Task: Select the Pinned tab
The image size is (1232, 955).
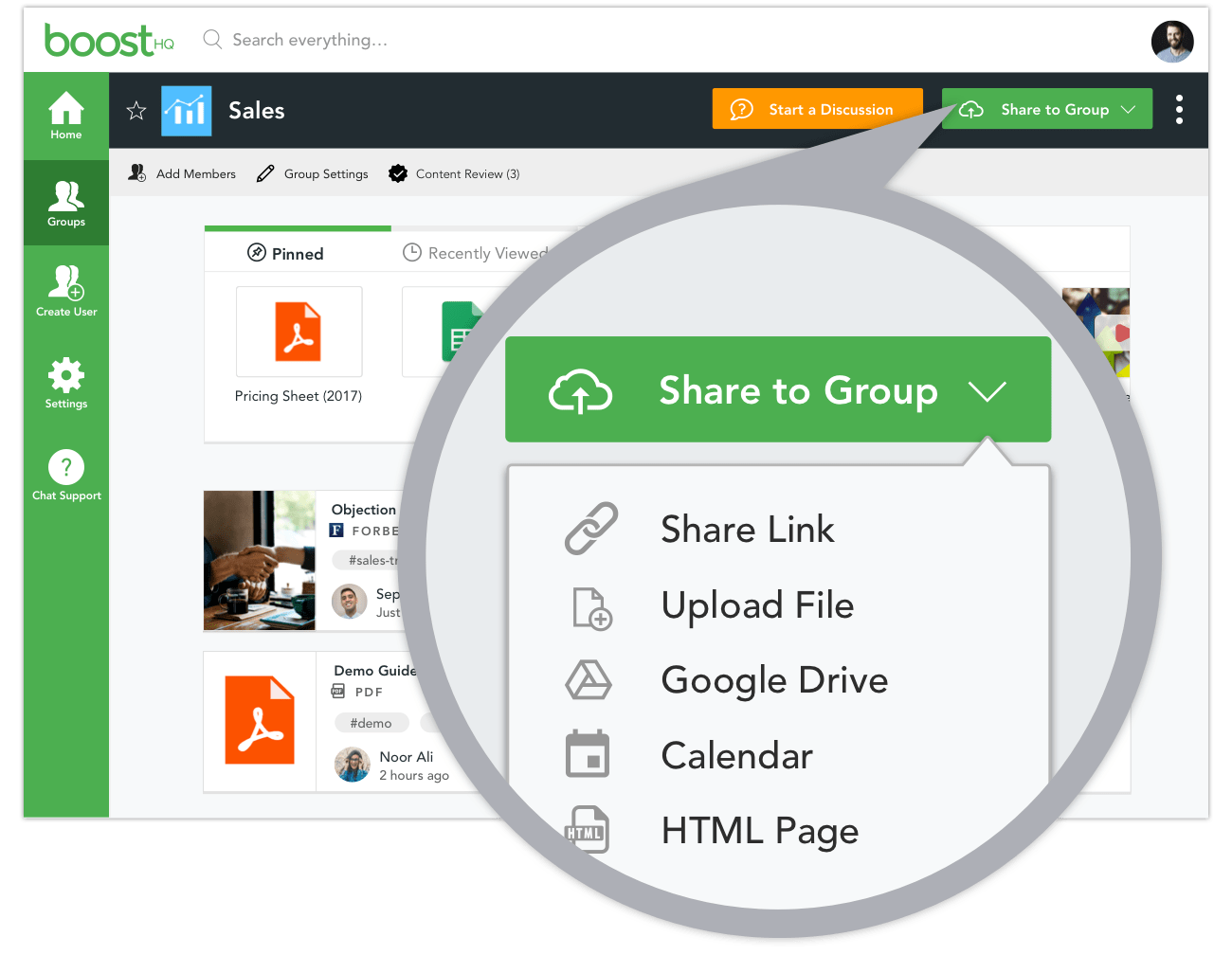Action: point(285,253)
